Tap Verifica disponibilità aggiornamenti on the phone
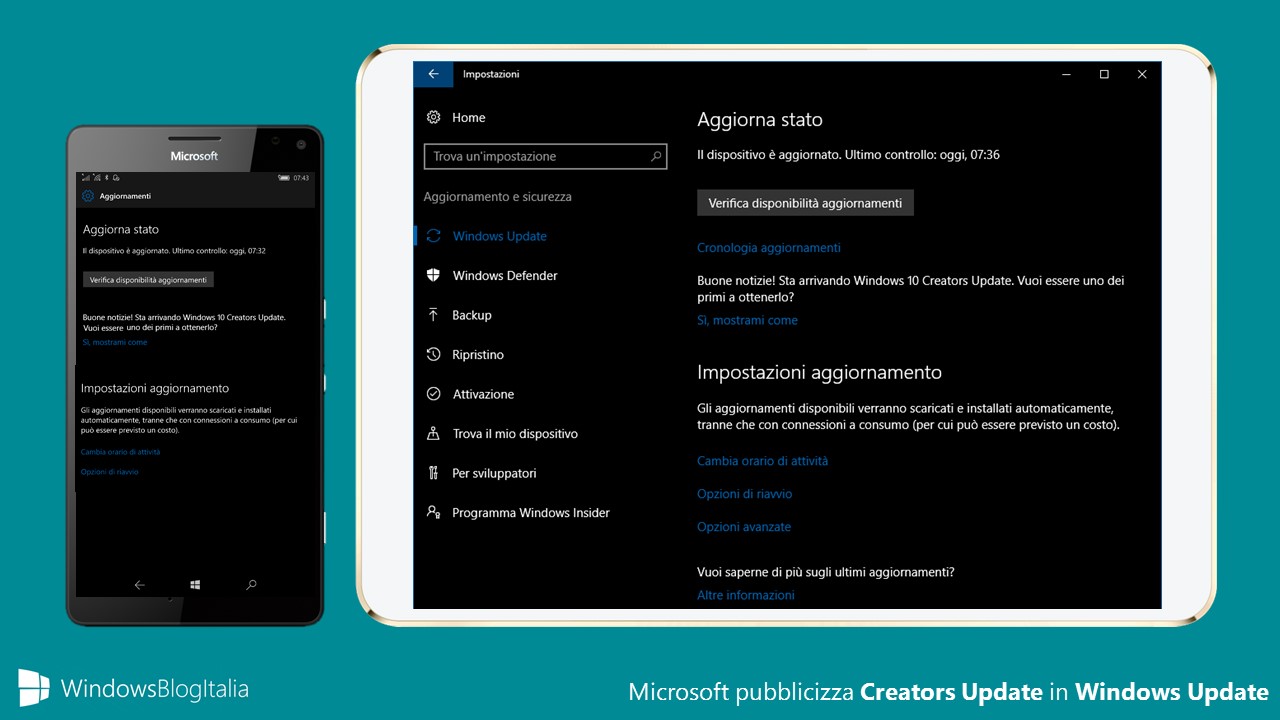 coord(148,280)
